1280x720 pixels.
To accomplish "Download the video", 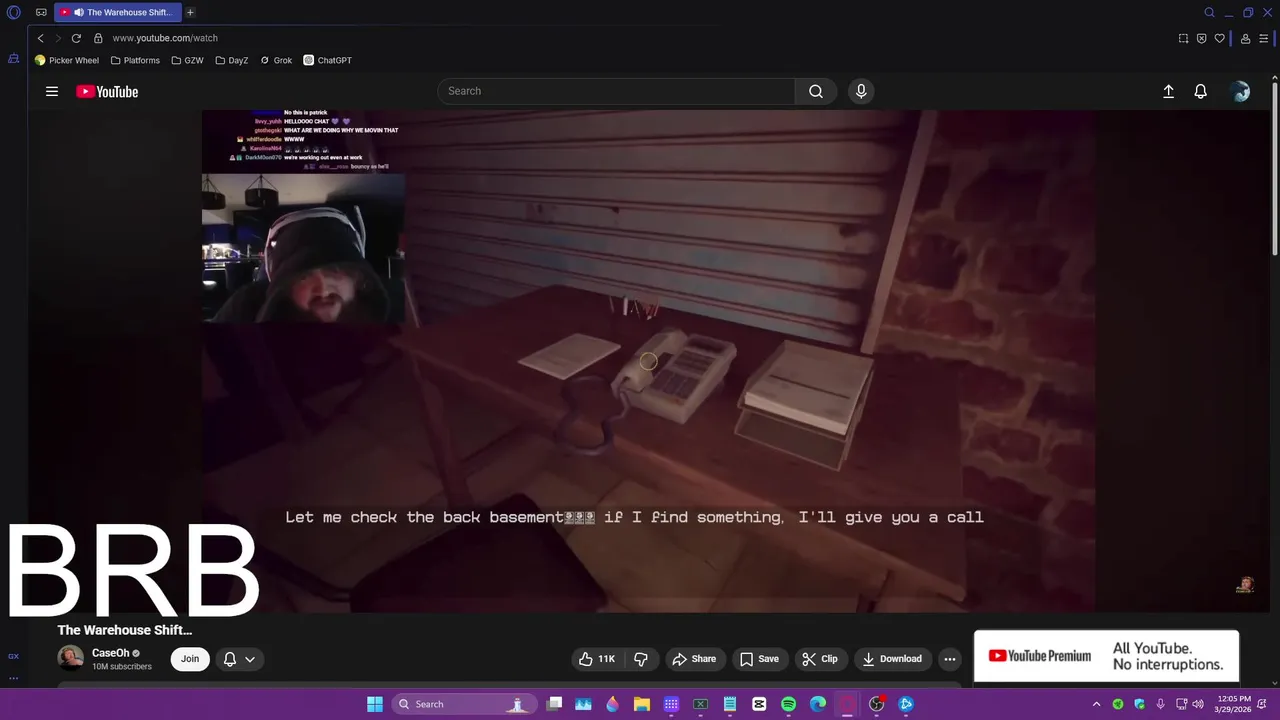I will pyautogui.click(x=892, y=659).
